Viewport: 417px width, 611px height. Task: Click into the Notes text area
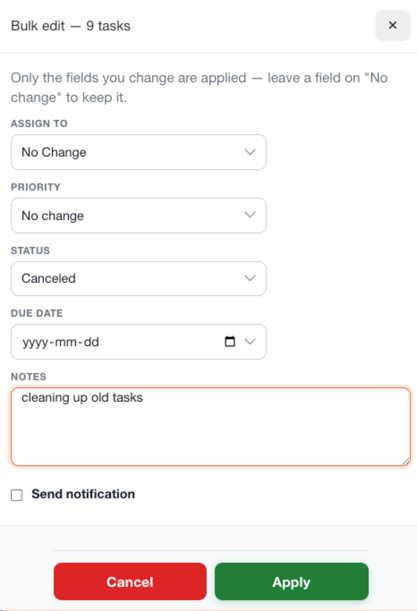pos(210,426)
